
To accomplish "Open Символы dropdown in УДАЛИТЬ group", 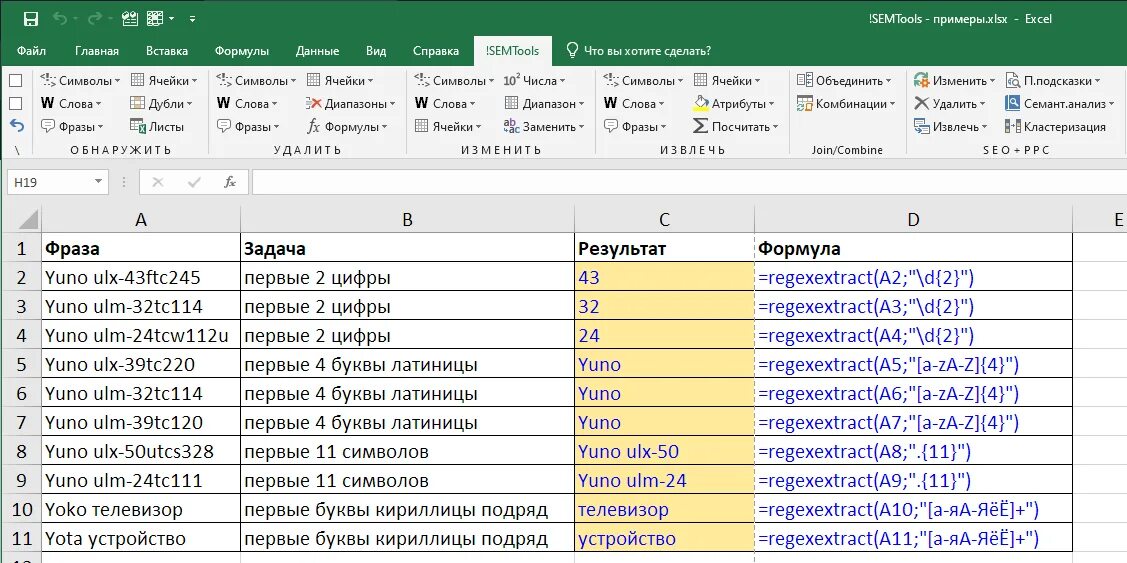I will [x=256, y=81].
